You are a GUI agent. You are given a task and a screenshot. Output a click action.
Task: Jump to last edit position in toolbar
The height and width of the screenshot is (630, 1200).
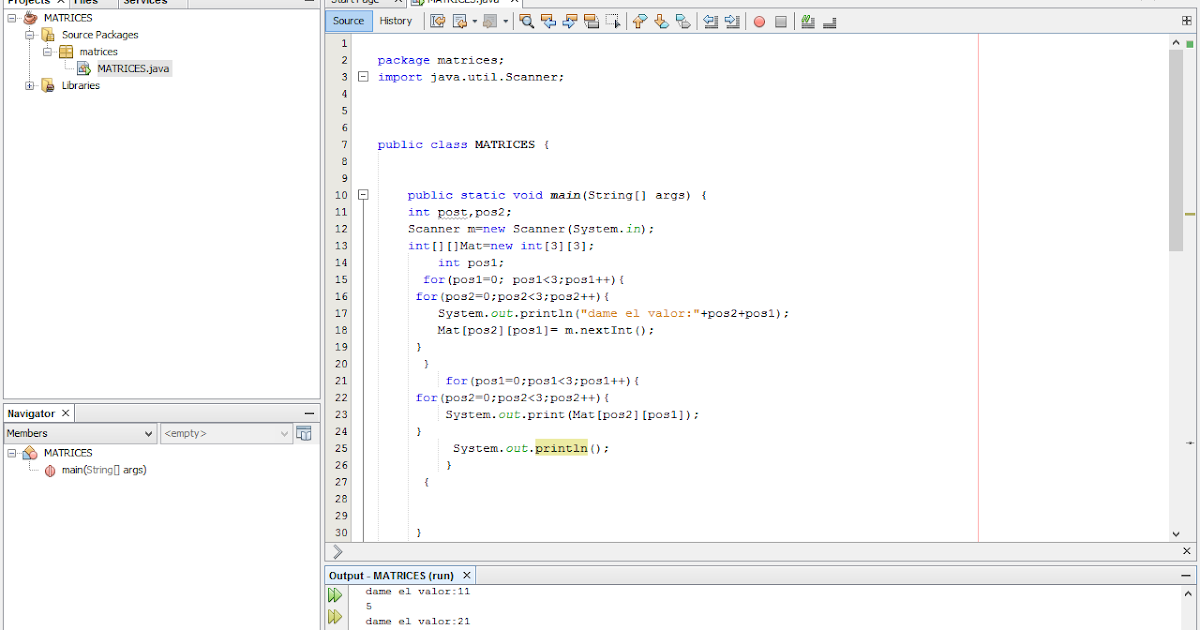[437, 21]
